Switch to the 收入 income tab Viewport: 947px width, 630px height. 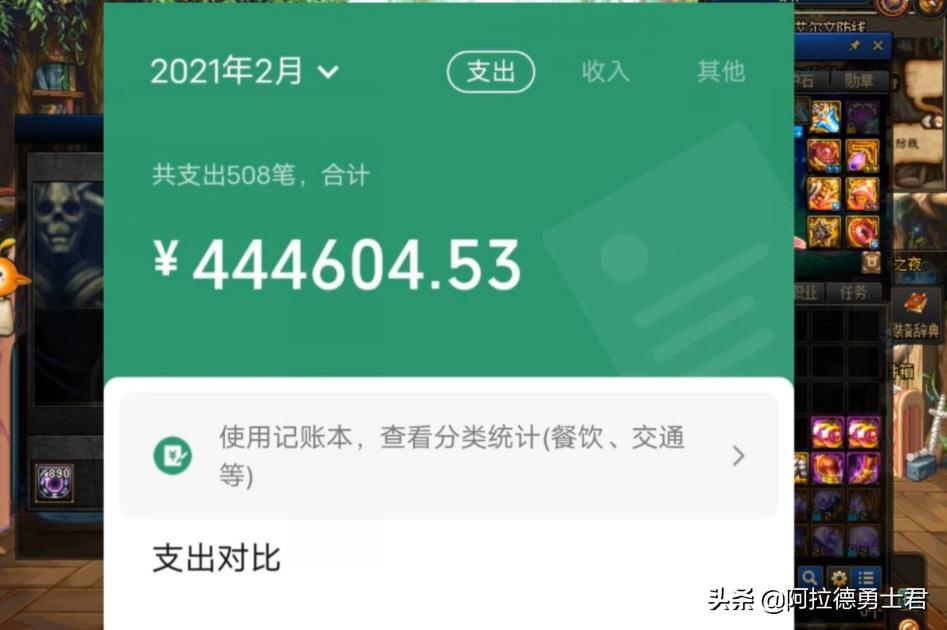pyautogui.click(x=606, y=71)
